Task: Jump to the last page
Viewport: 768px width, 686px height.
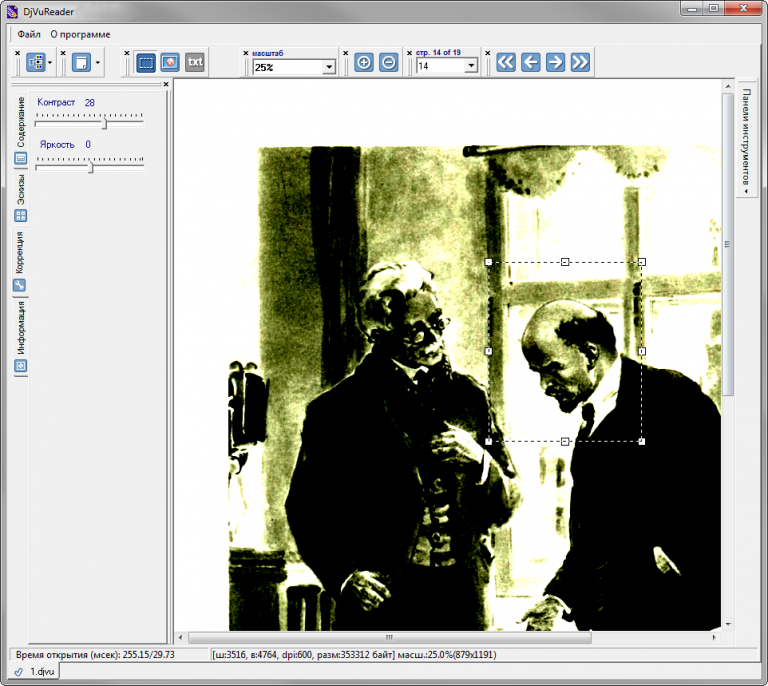Action: click(580, 62)
